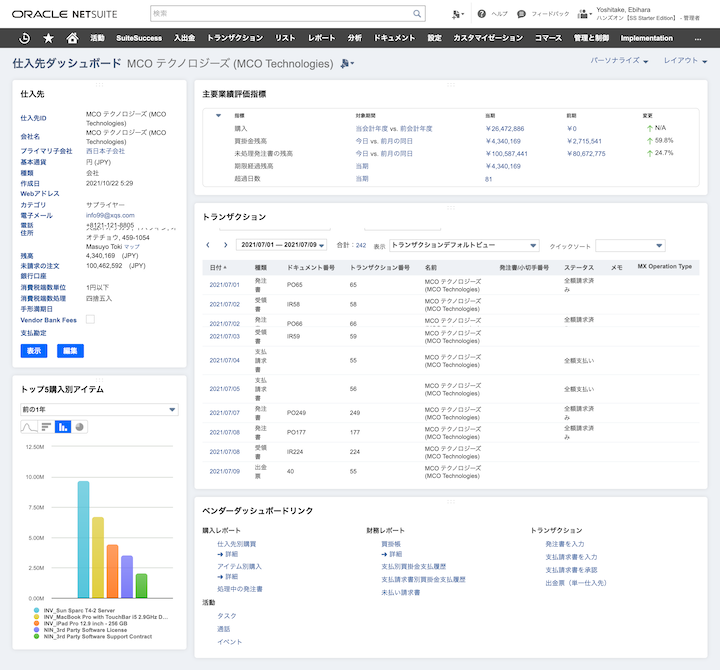Image resolution: width=720 pixels, height=670 pixels.
Task: Open the transaction default view dropdown
Action: [x=464, y=245]
